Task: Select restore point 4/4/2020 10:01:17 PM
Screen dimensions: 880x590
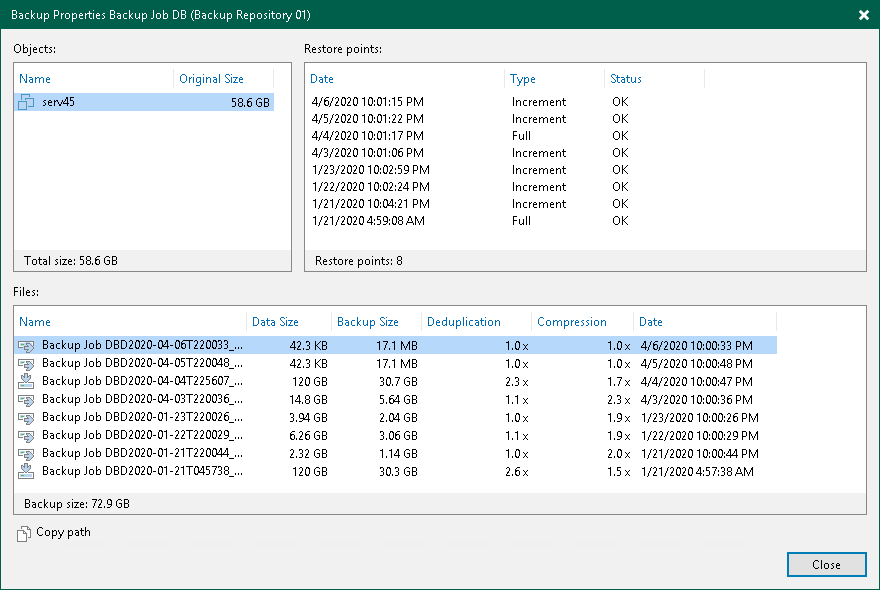Action: click(367, 136)
